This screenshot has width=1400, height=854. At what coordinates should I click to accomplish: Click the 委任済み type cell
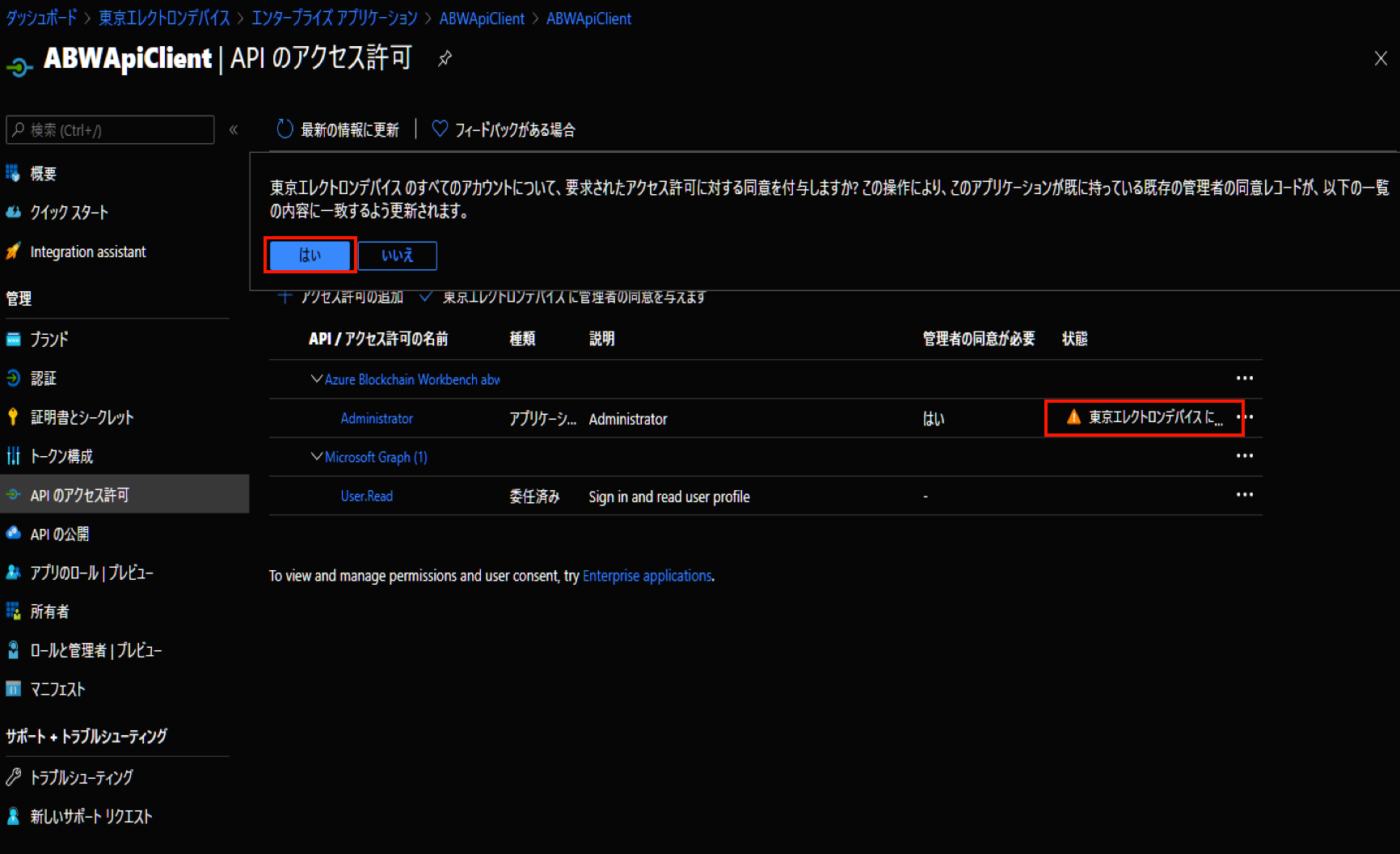click(x=534, y=497)
